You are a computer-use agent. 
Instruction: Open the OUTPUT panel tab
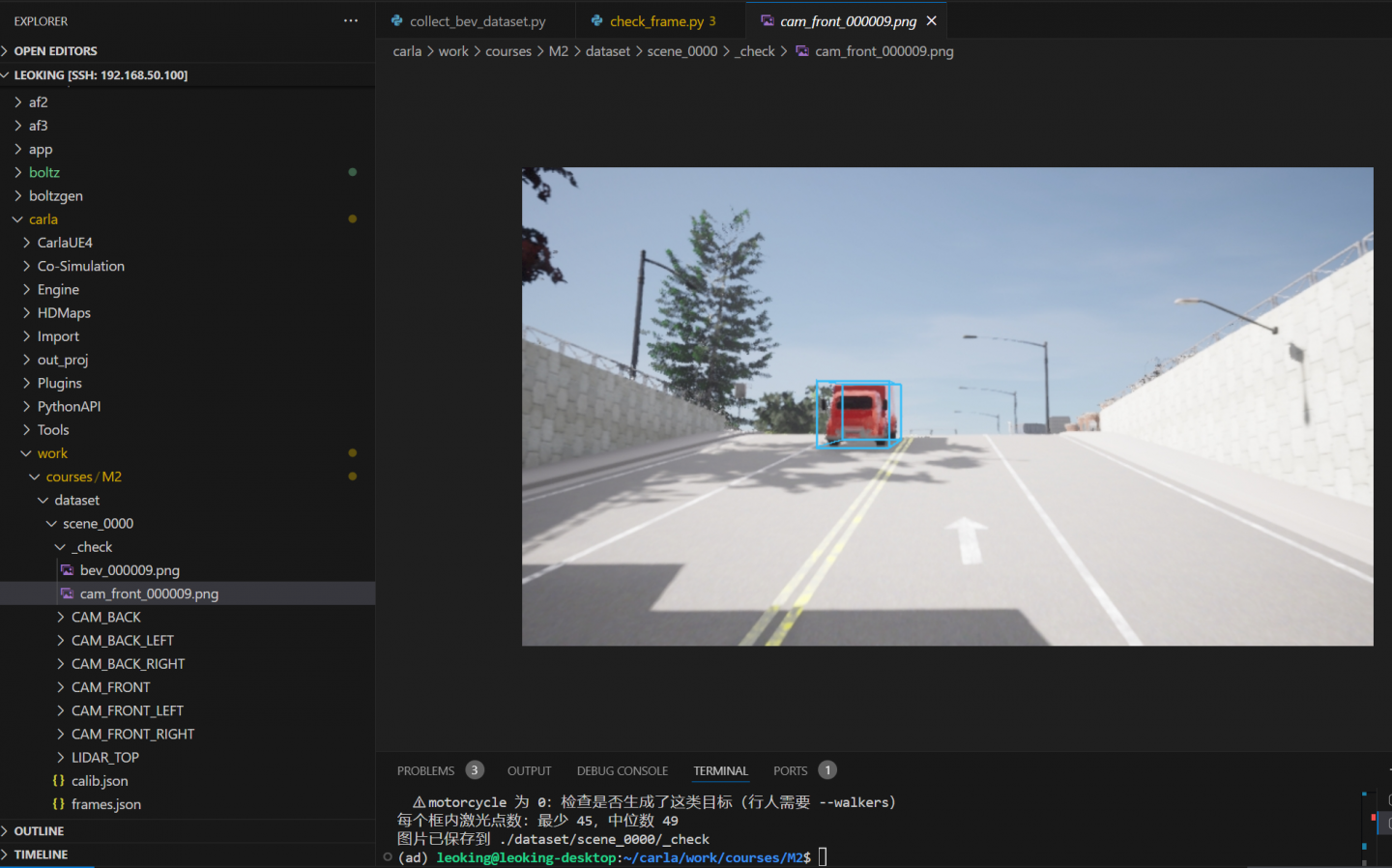(530, 771)
